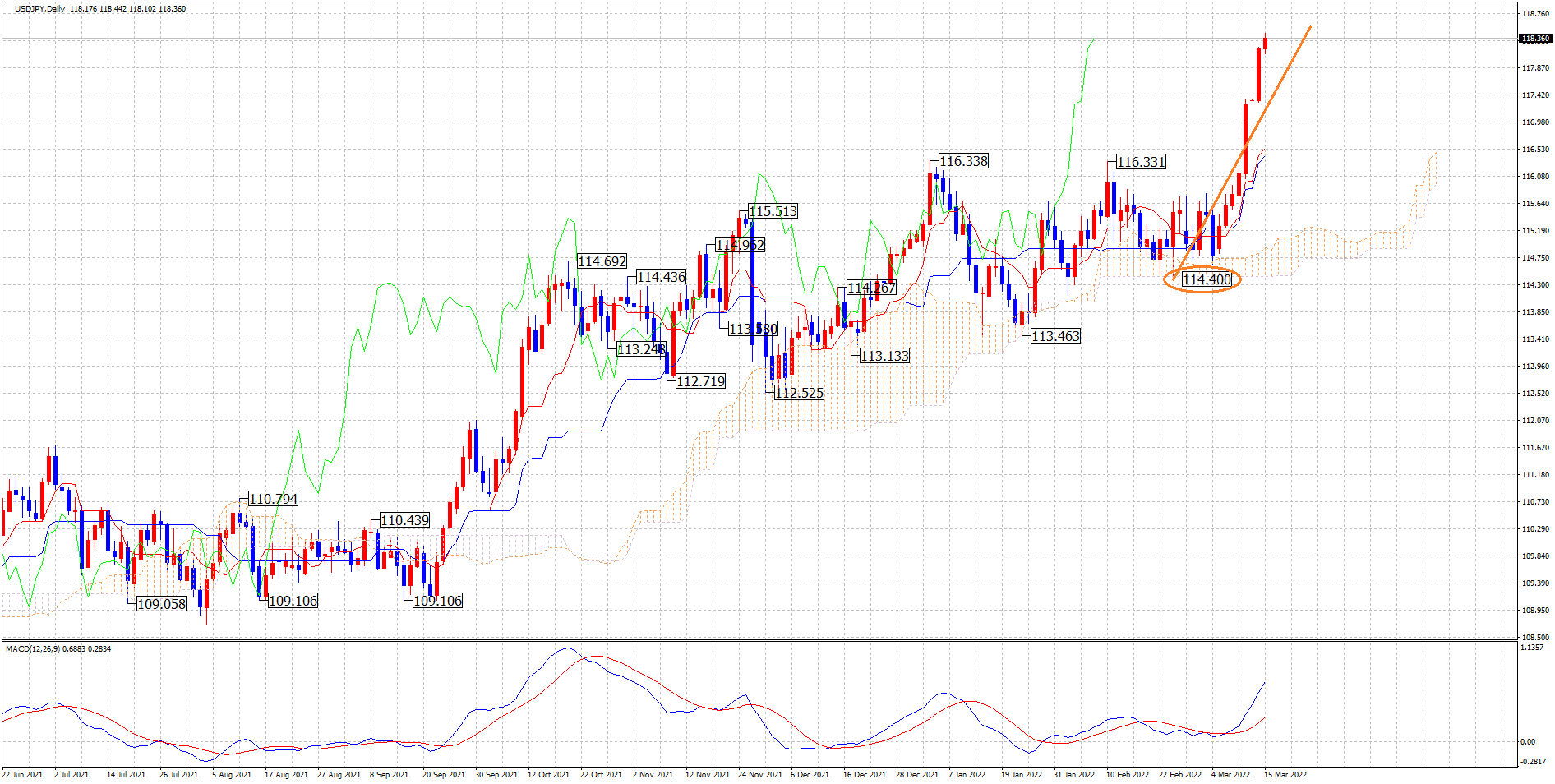
Task: Select the 114.436 price annotation
Action: [x=661, y=277]
